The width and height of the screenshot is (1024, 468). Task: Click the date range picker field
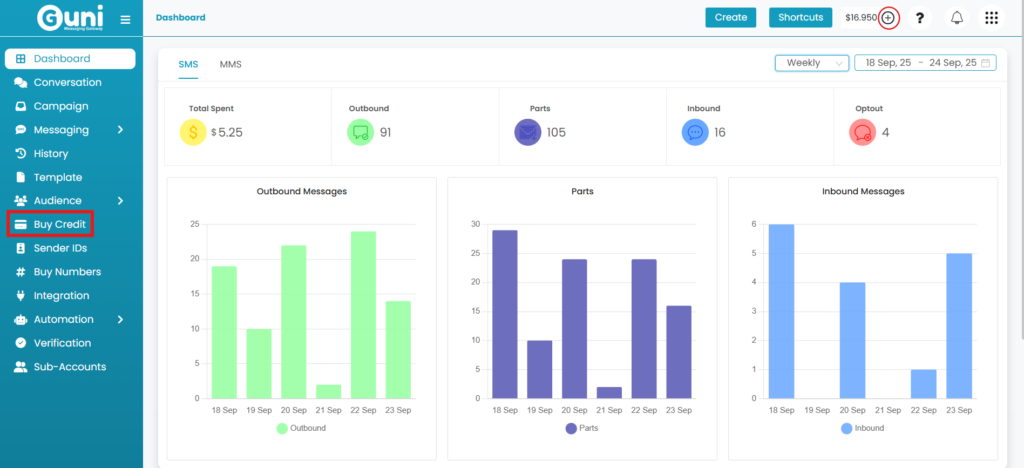click(925, 63)
